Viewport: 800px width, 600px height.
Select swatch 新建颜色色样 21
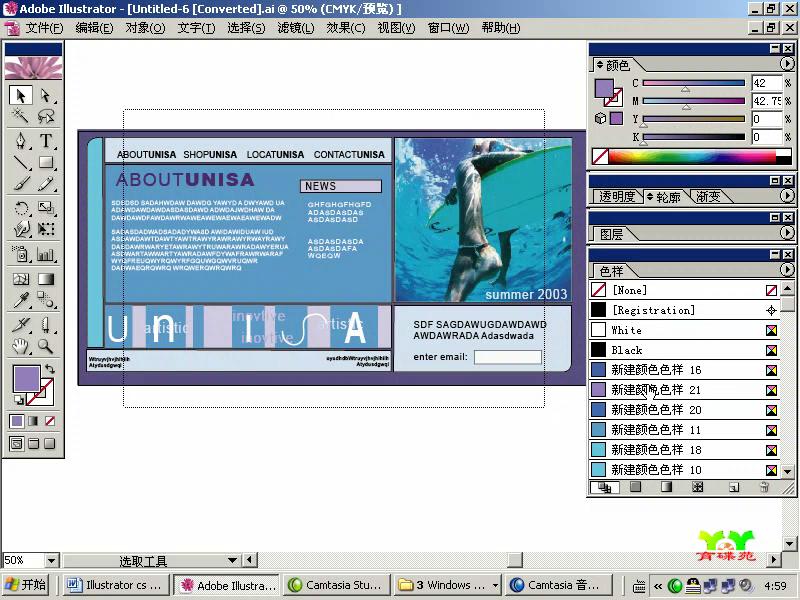(x=684, y=390)
